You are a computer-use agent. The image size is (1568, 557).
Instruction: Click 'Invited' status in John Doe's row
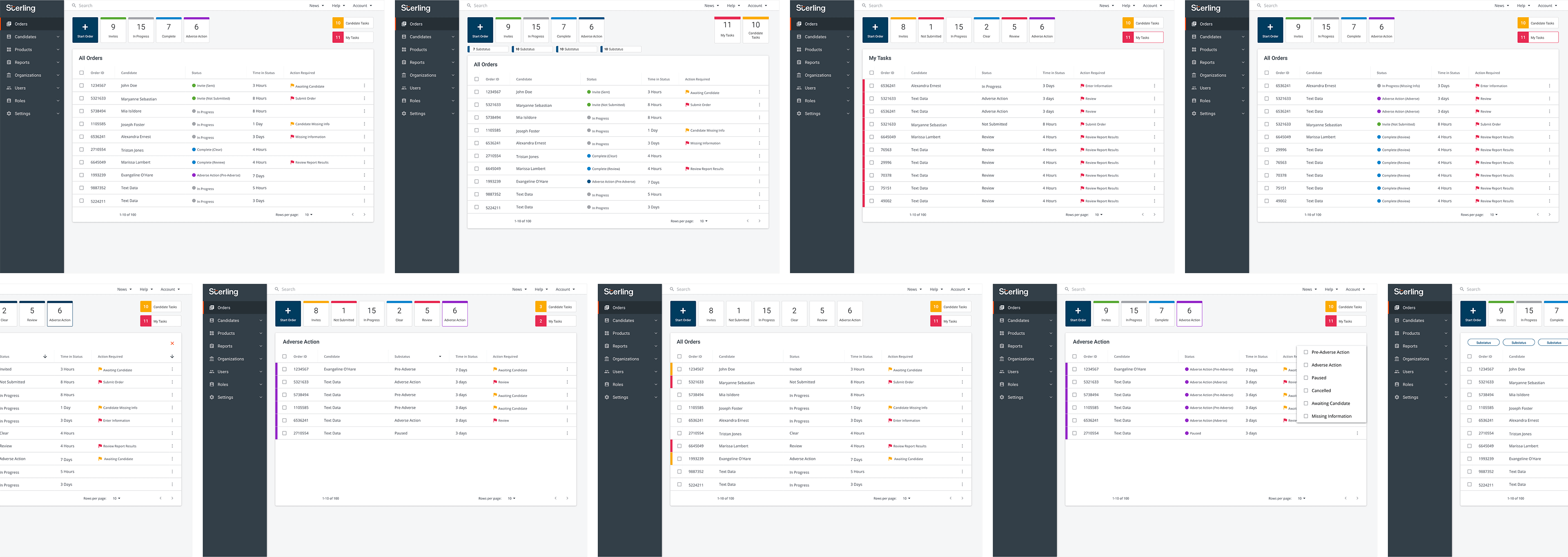[x=795, y=369]
